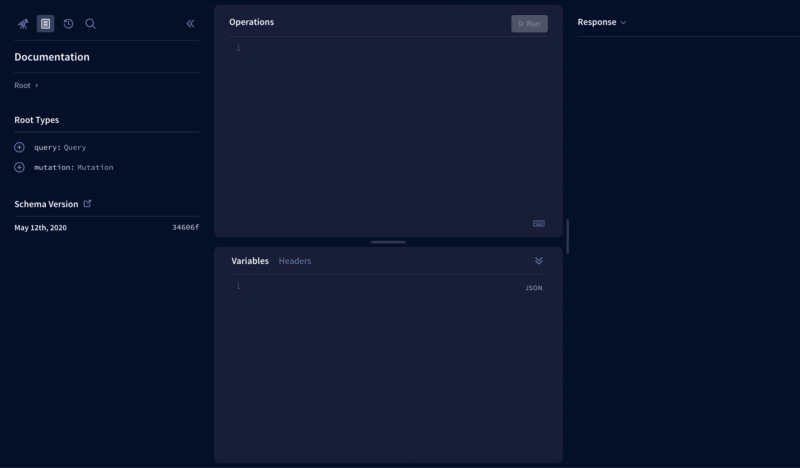Open the Query type link
Screen dimensions: 800x468
(x=75, y=147)
